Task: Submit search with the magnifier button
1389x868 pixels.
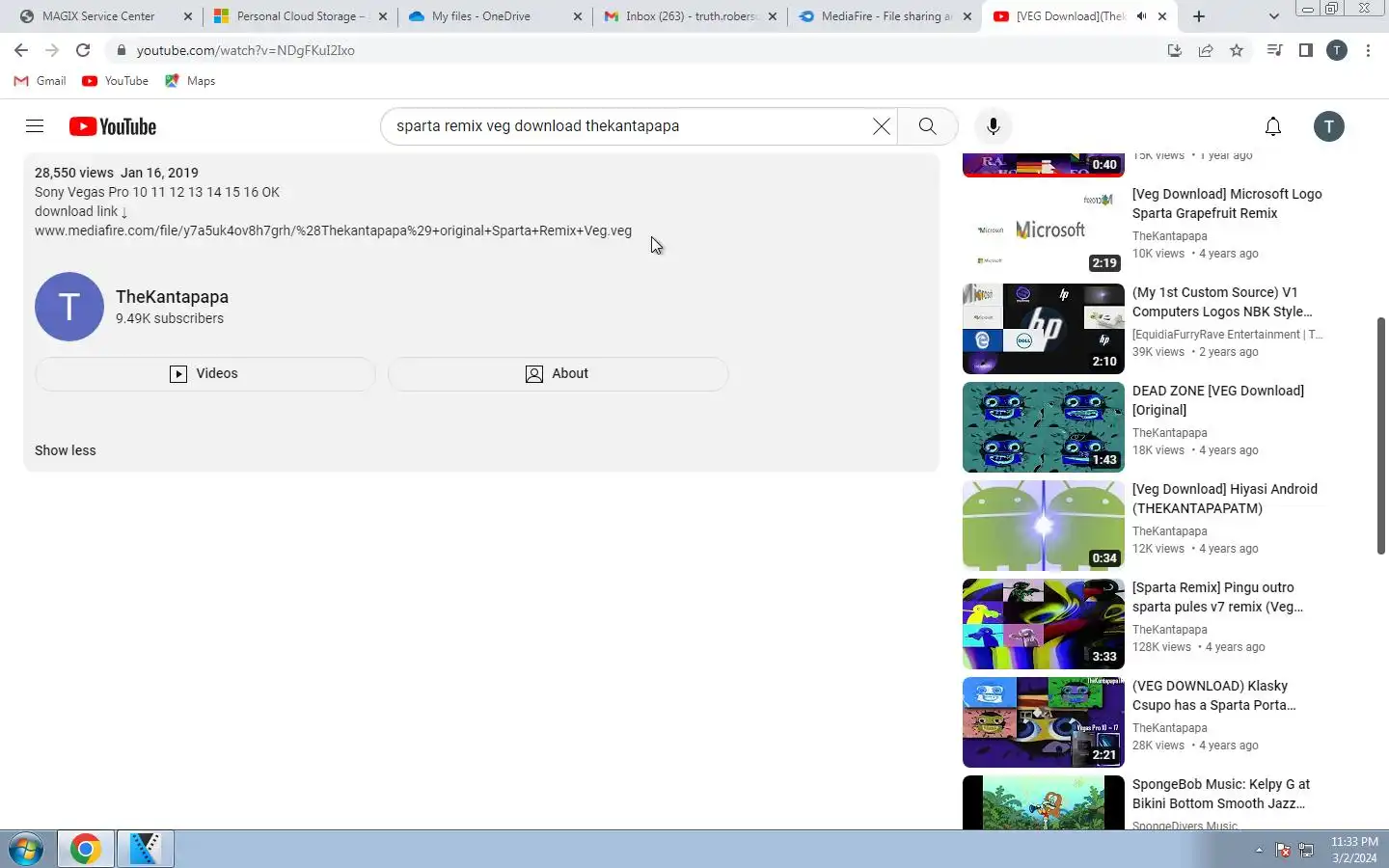Action: pyautogui.click(x=927, y=126)
